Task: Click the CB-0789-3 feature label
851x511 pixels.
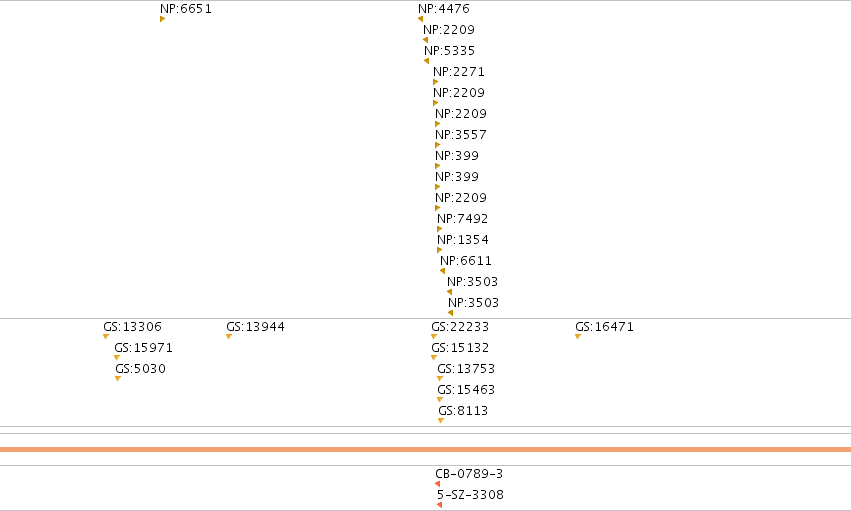Action: pos(469,474)
